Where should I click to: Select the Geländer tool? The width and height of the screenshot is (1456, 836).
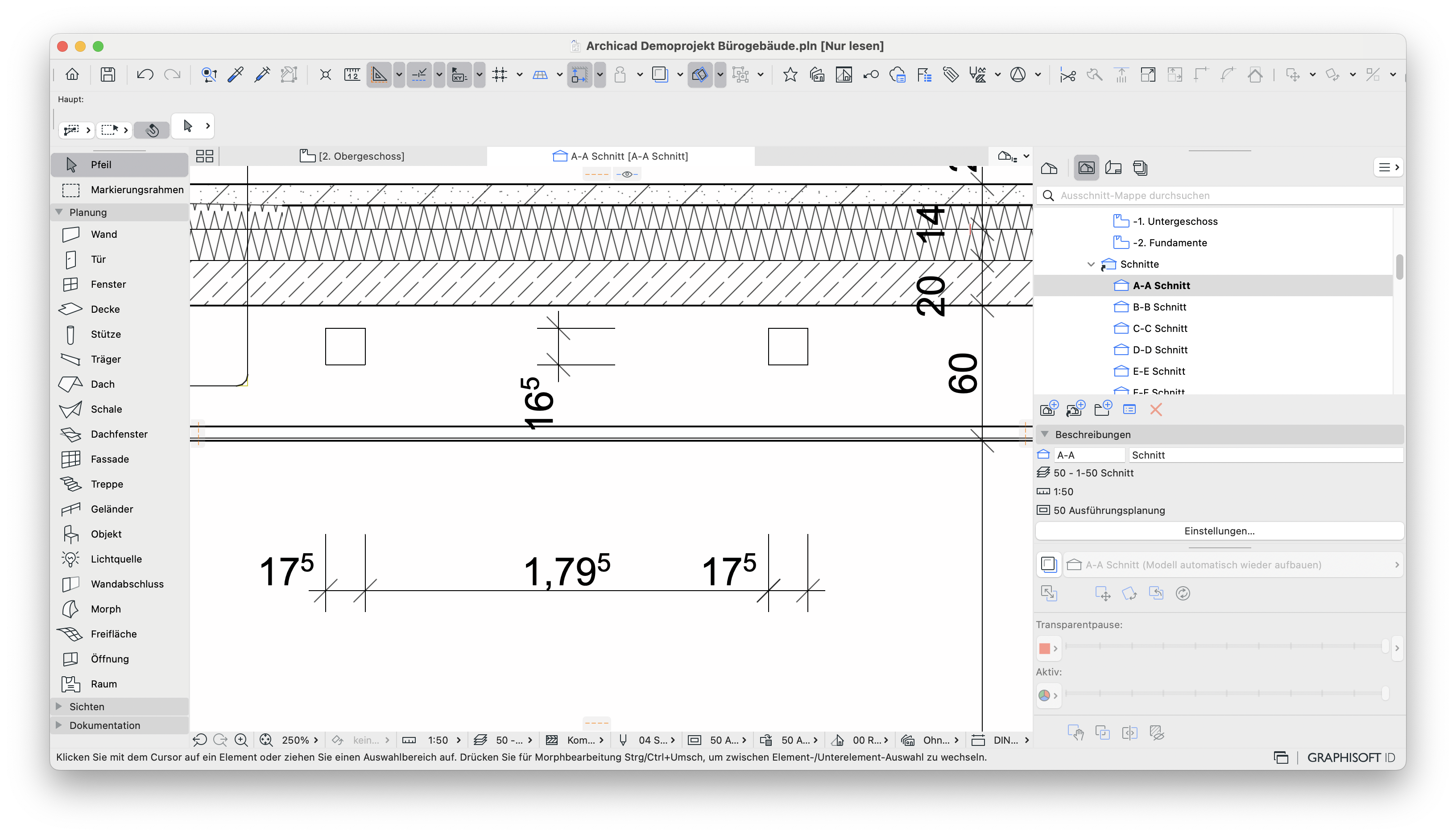(x=120, y=509)
